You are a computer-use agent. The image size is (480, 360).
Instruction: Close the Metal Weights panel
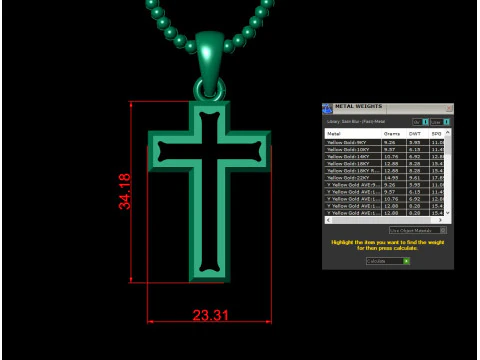point(449,108)
